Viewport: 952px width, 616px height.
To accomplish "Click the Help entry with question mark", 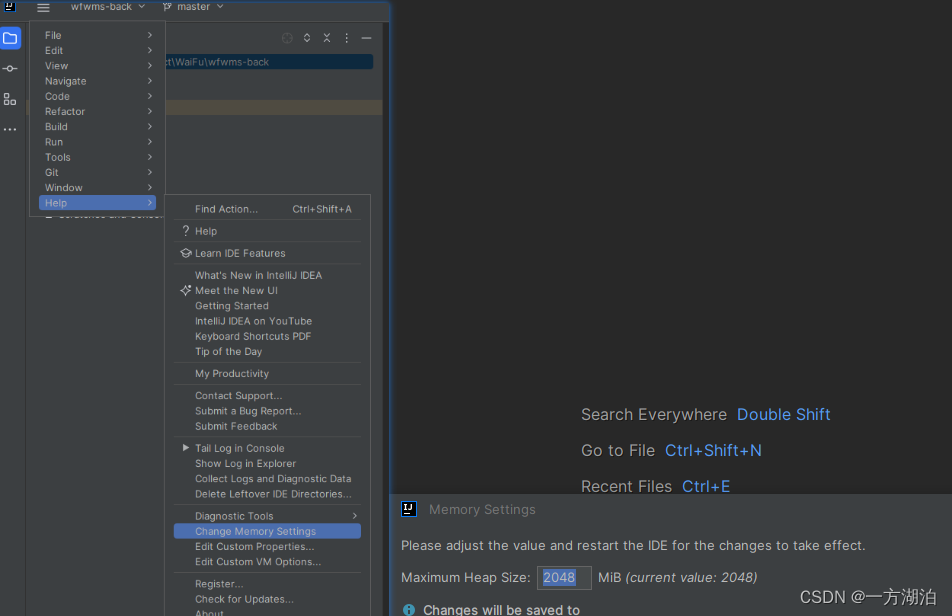I will point(267,231).
